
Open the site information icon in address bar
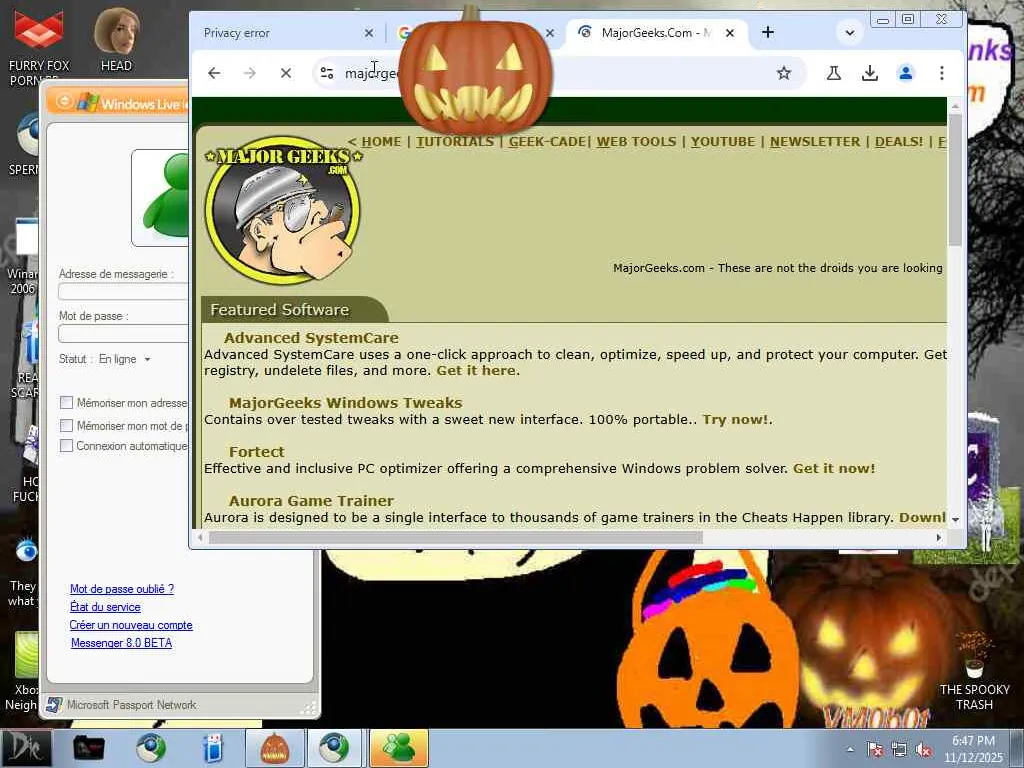327,73
